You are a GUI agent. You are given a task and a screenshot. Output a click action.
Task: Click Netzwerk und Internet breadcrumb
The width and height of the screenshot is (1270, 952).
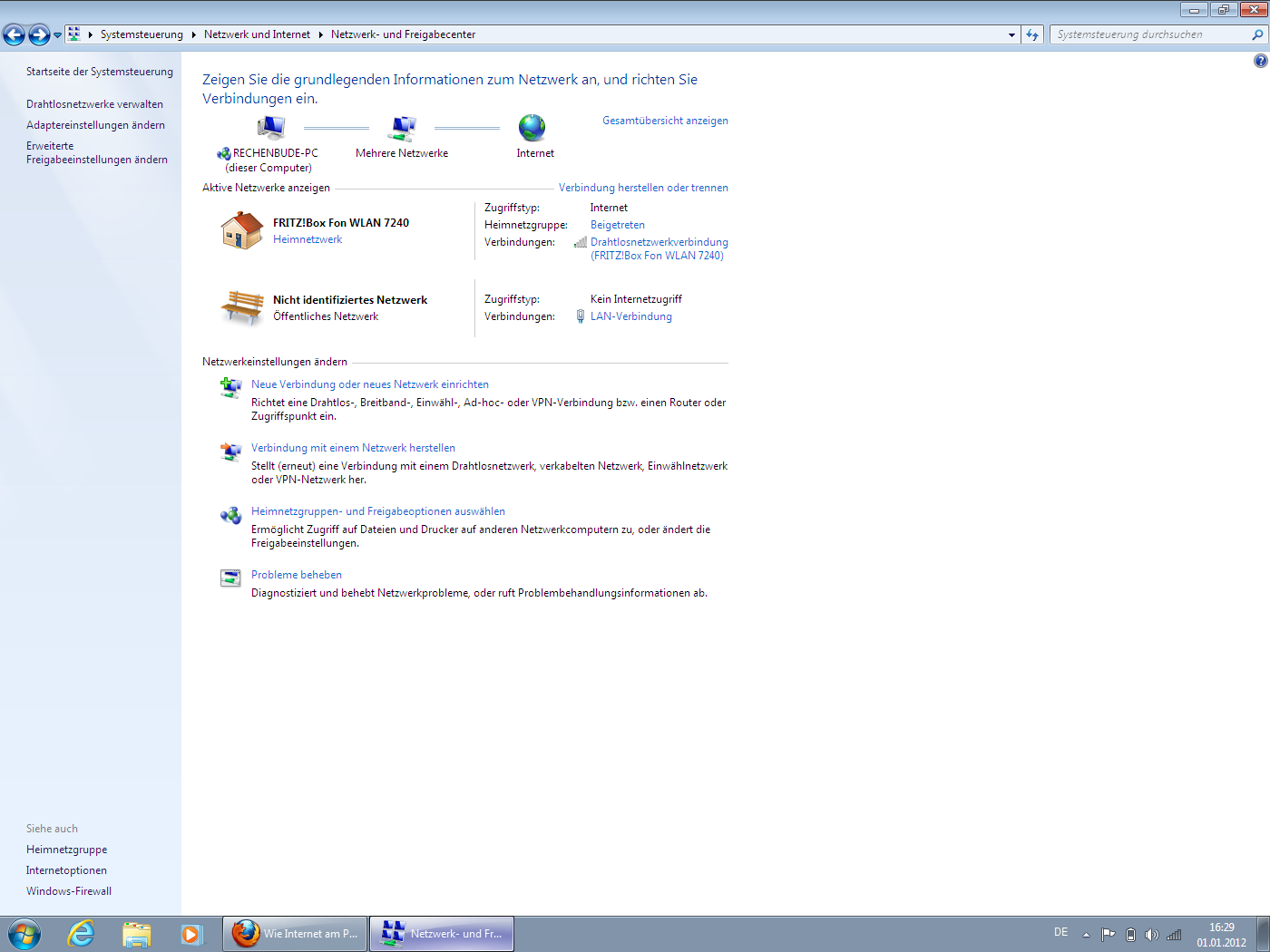[257, 34]
